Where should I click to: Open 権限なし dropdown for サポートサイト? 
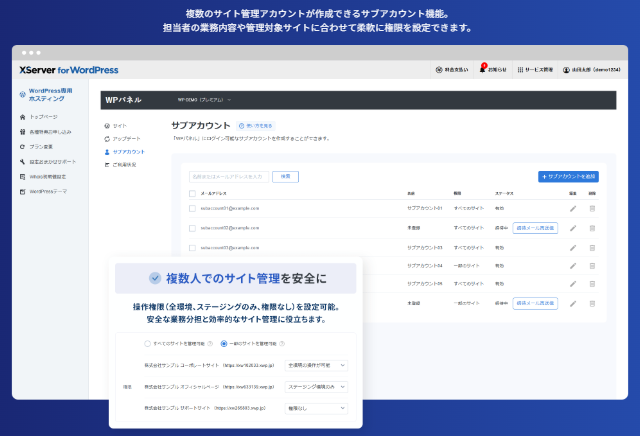[316, 408]
